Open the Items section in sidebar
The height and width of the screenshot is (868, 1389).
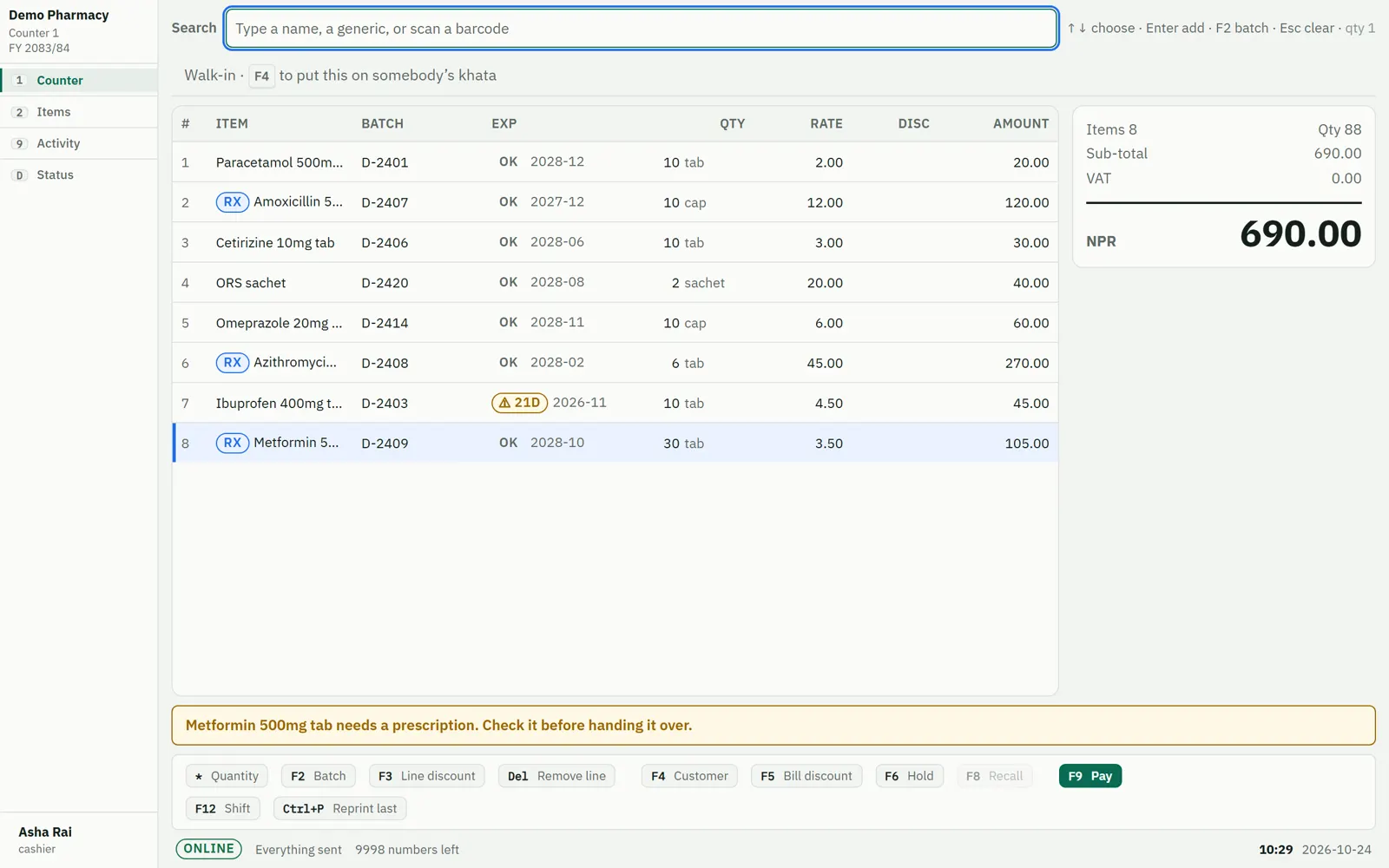[x=79, y=112]
